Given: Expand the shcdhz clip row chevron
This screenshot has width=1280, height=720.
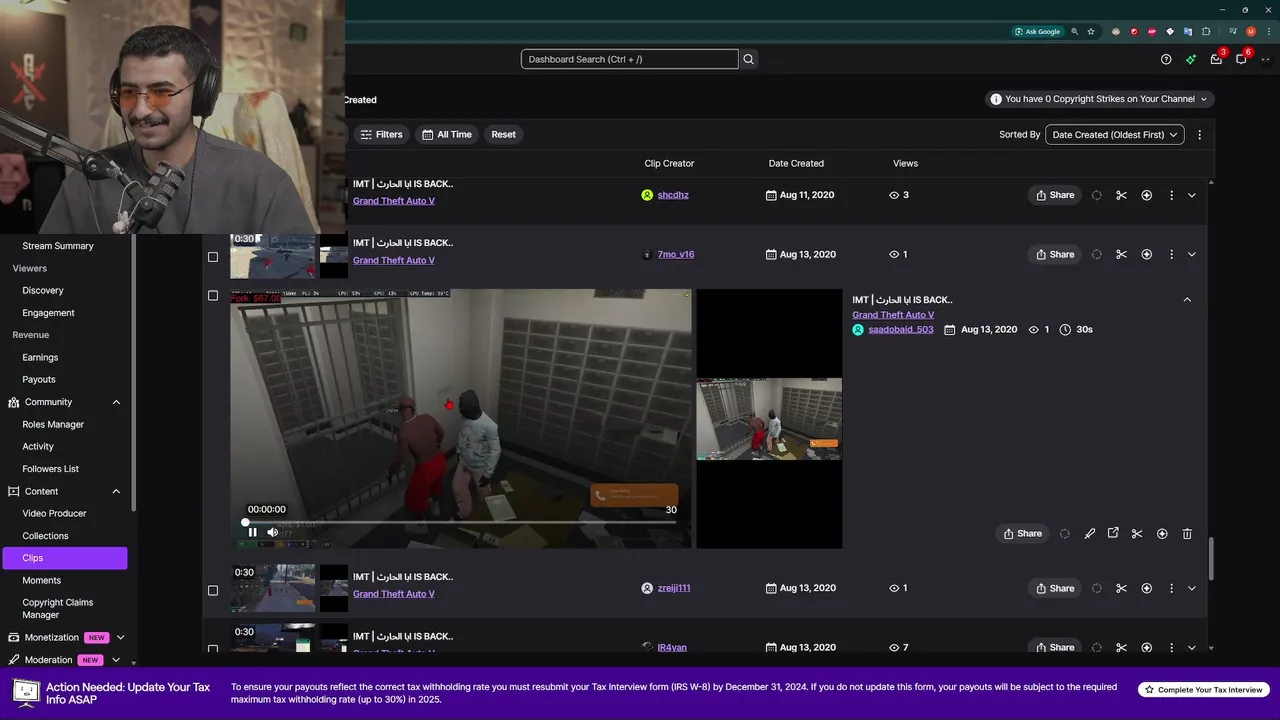Looking at the screenshot, I should (x=1191, y=195).
